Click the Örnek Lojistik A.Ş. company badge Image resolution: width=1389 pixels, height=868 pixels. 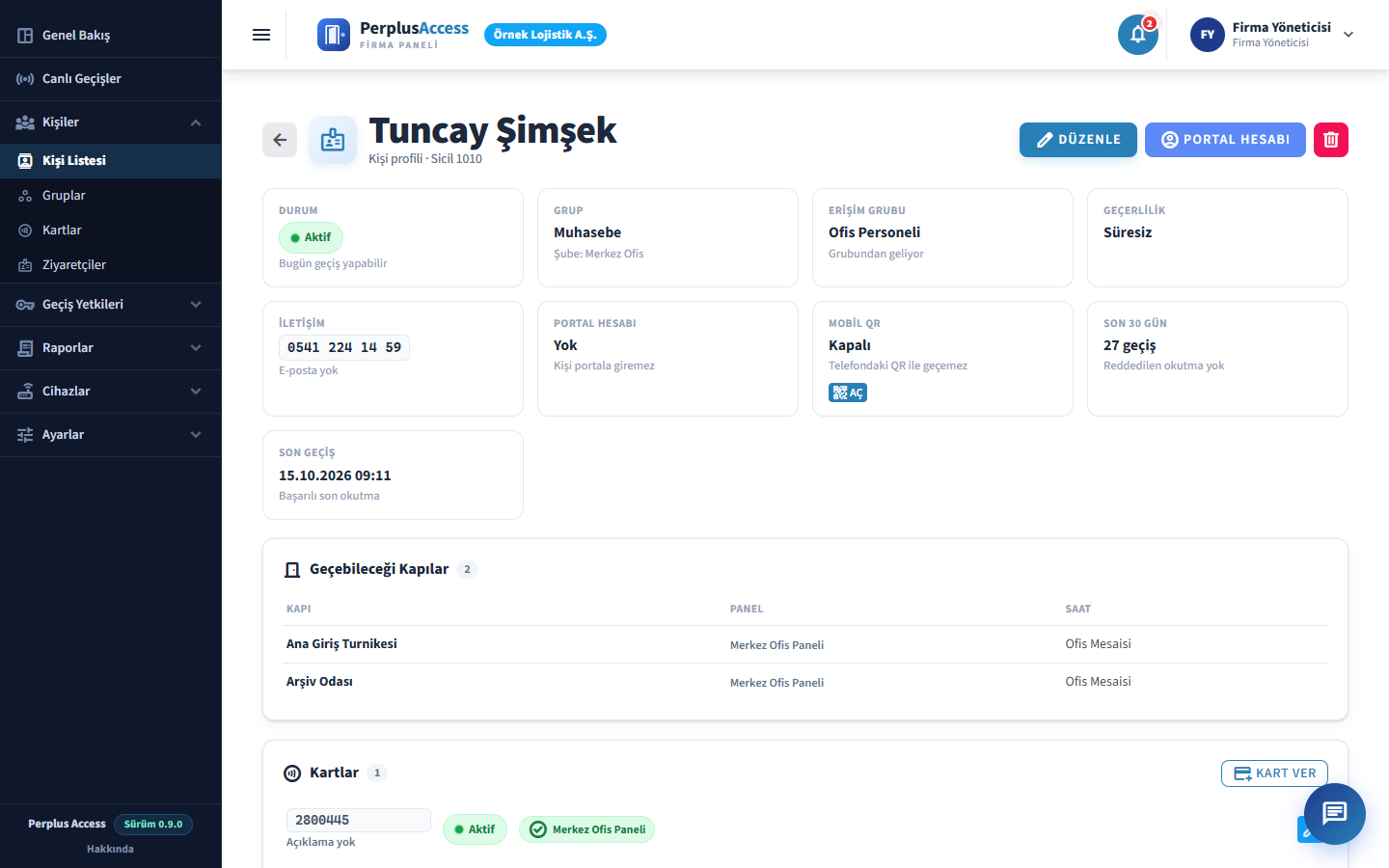pyautogui.click(x=545, y=35)
